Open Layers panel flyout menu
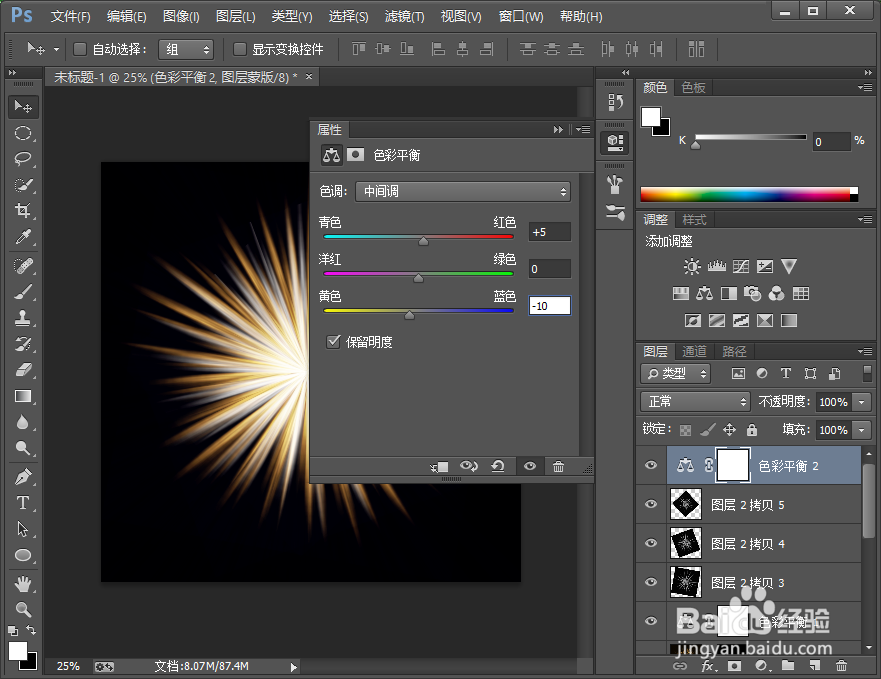 865,351
